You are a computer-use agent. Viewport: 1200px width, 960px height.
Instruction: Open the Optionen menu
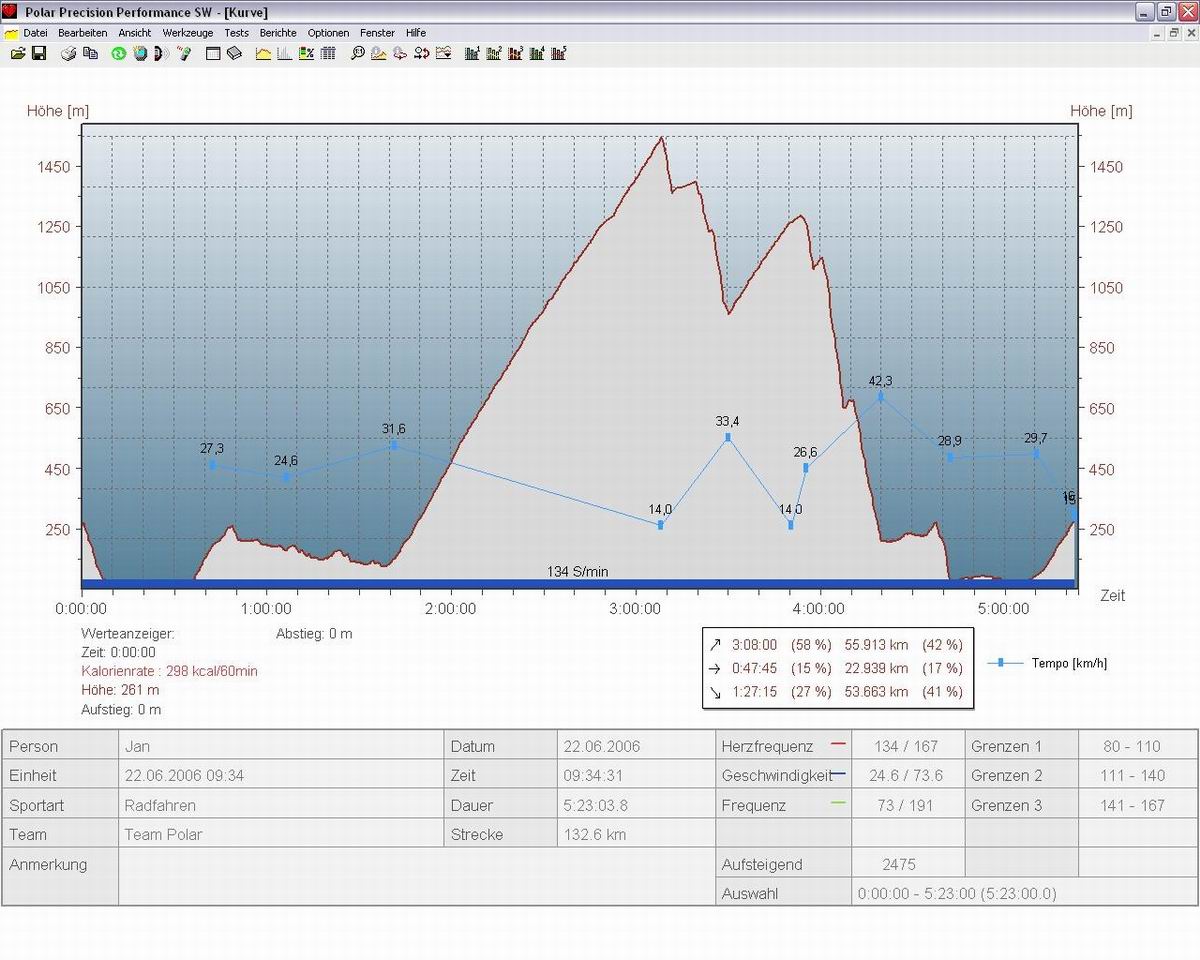click(x=328, y=33)
